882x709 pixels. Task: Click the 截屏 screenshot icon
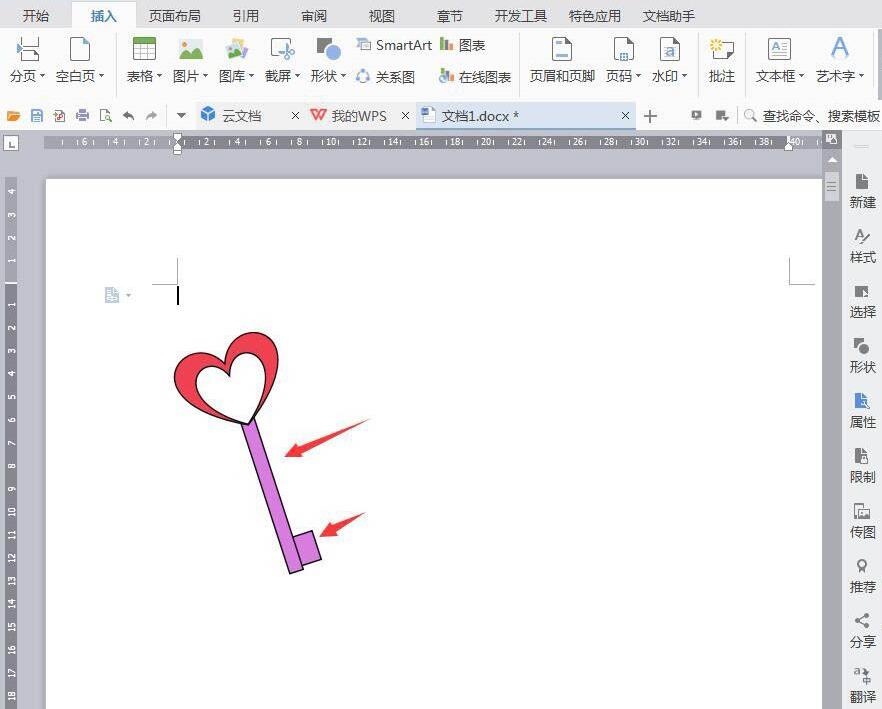click(x=282, y=49)
